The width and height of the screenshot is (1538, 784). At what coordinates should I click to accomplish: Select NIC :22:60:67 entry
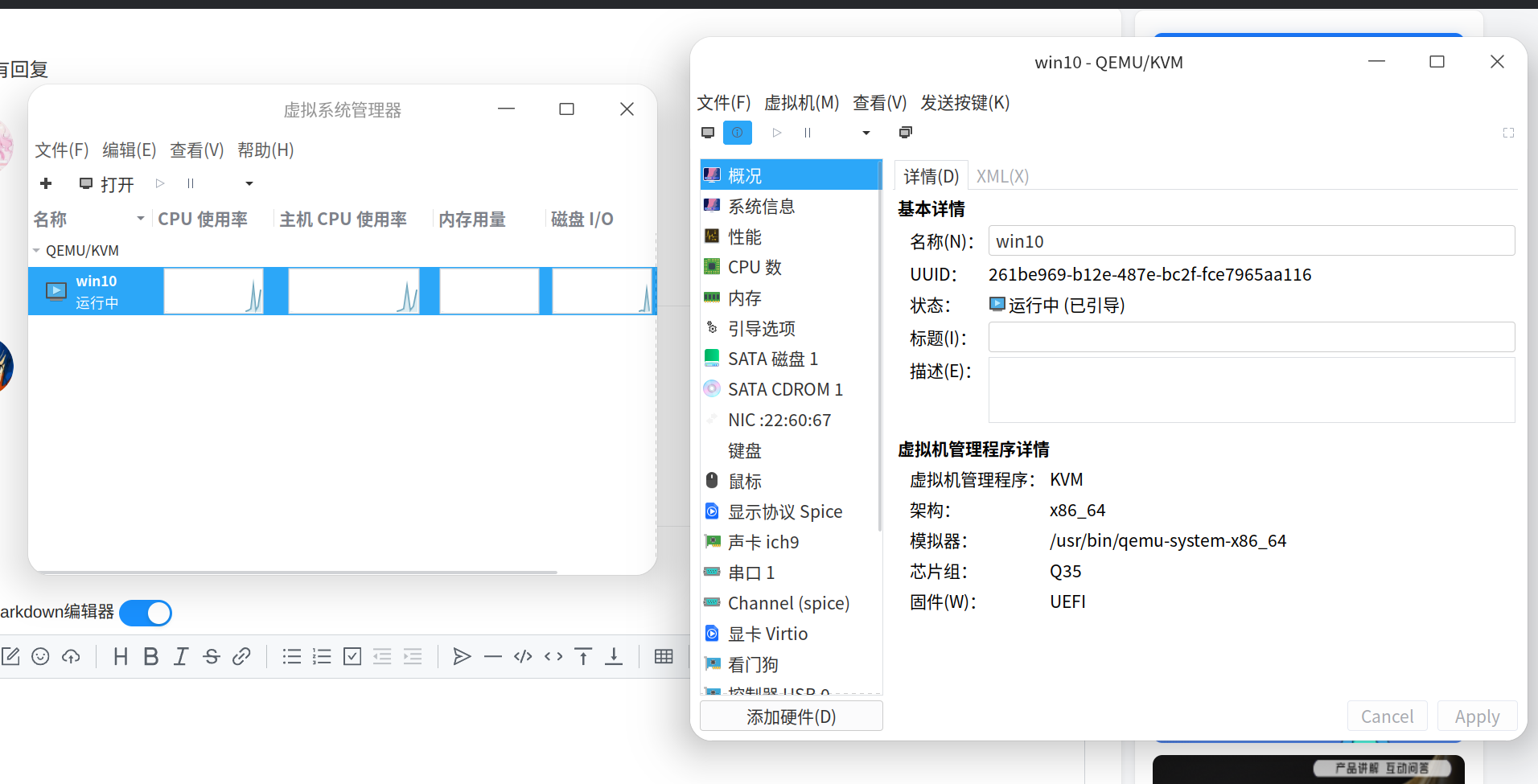792,421
